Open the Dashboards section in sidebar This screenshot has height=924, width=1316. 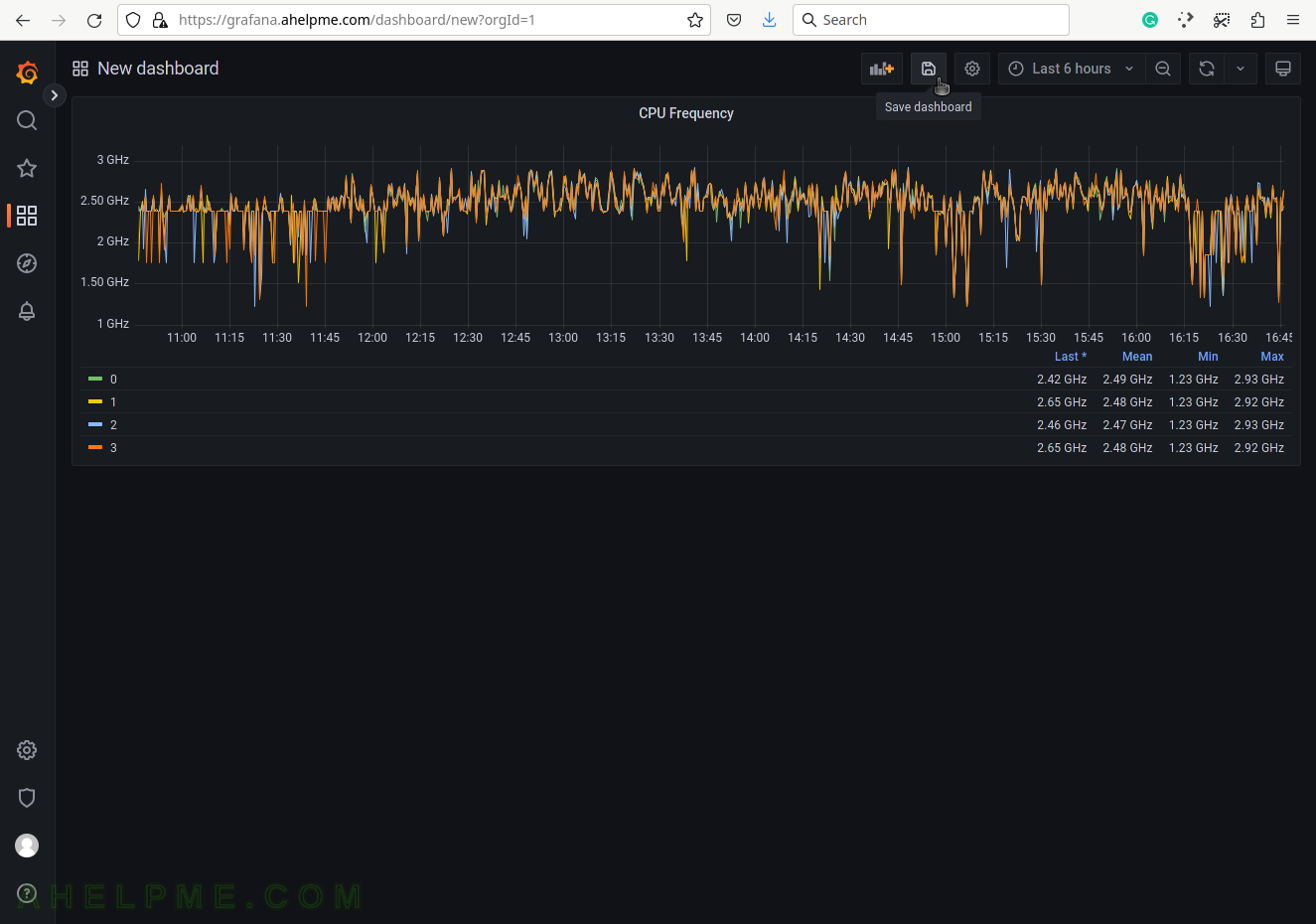[x=27, y=216]
